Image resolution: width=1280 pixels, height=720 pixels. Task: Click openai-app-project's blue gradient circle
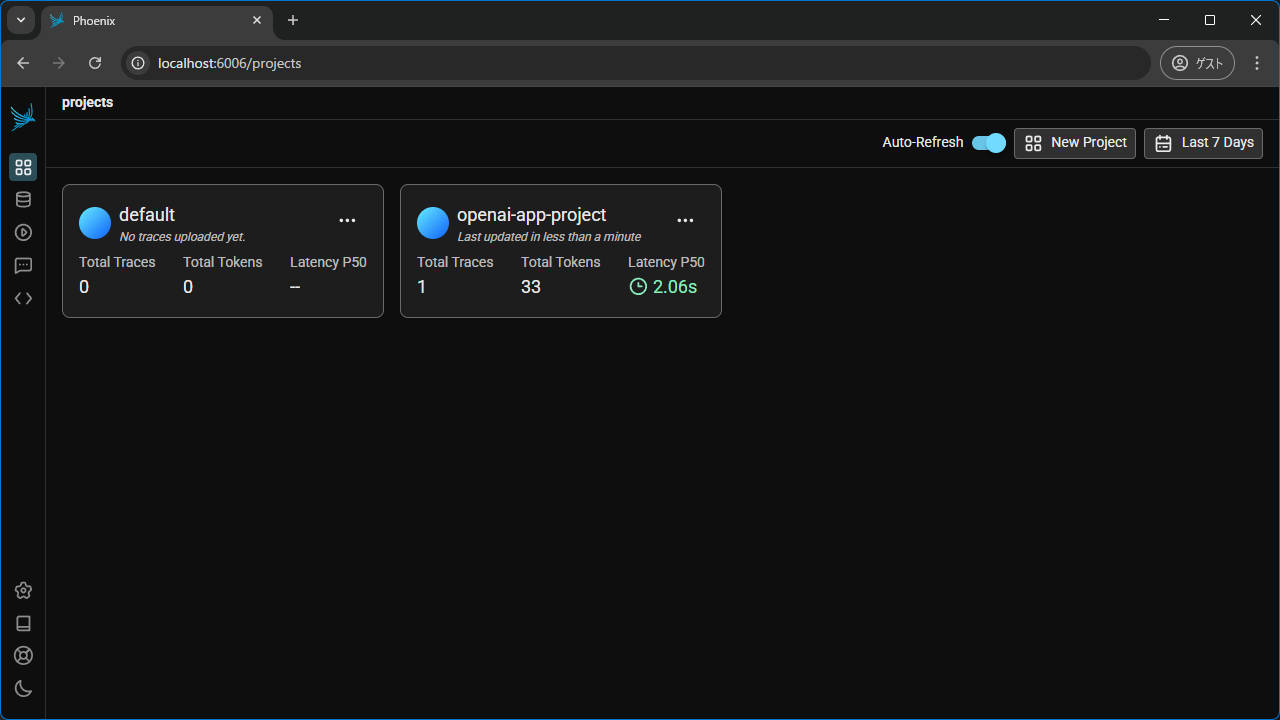(433, 223)
